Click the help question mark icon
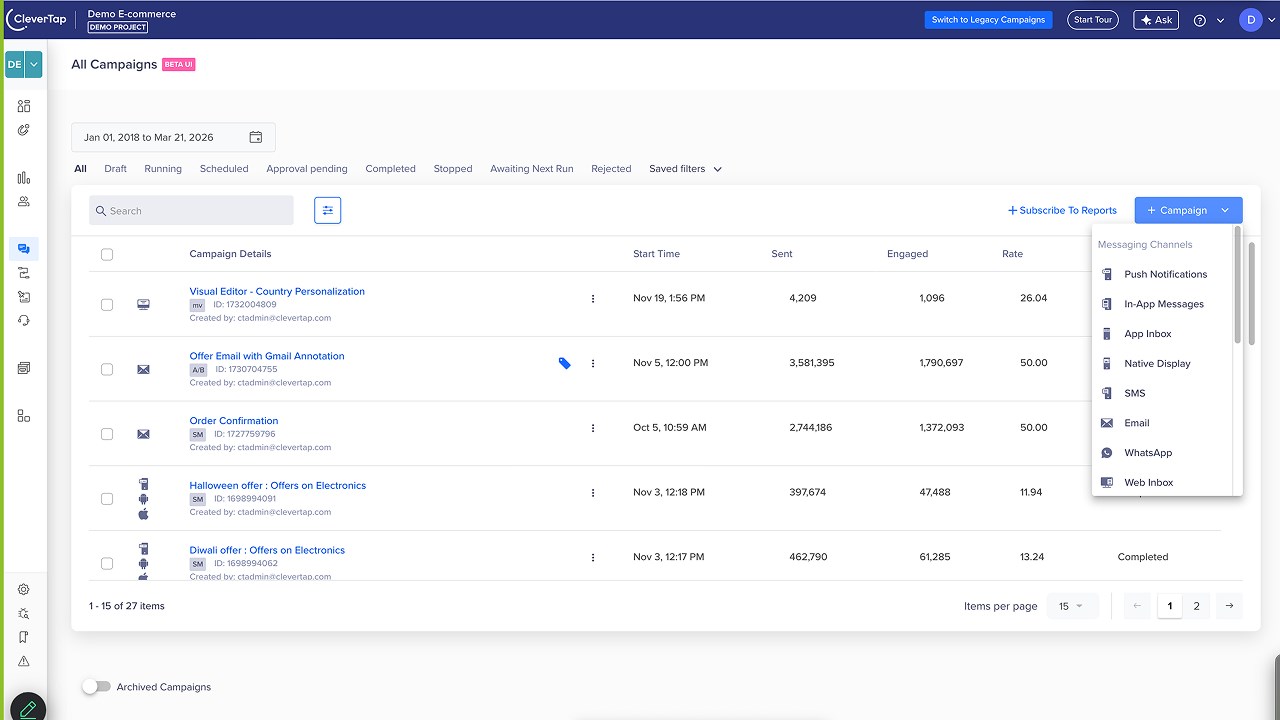The image size is (1280, 720). click(1200, 20)
